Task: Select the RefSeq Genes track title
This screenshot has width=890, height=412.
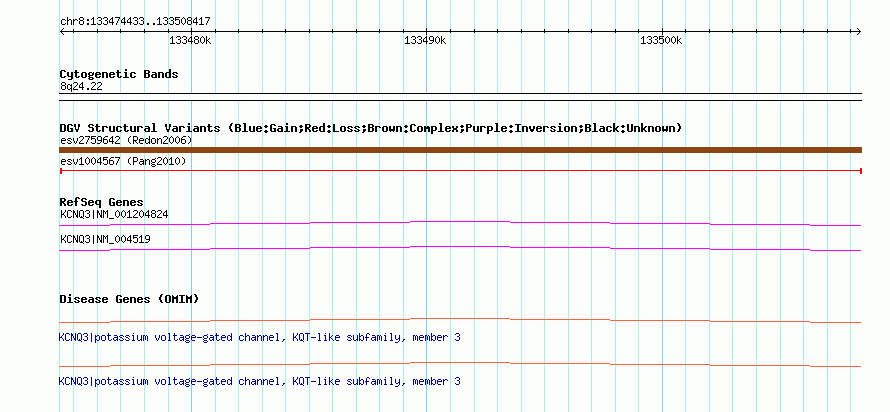Action: (102, 202)
